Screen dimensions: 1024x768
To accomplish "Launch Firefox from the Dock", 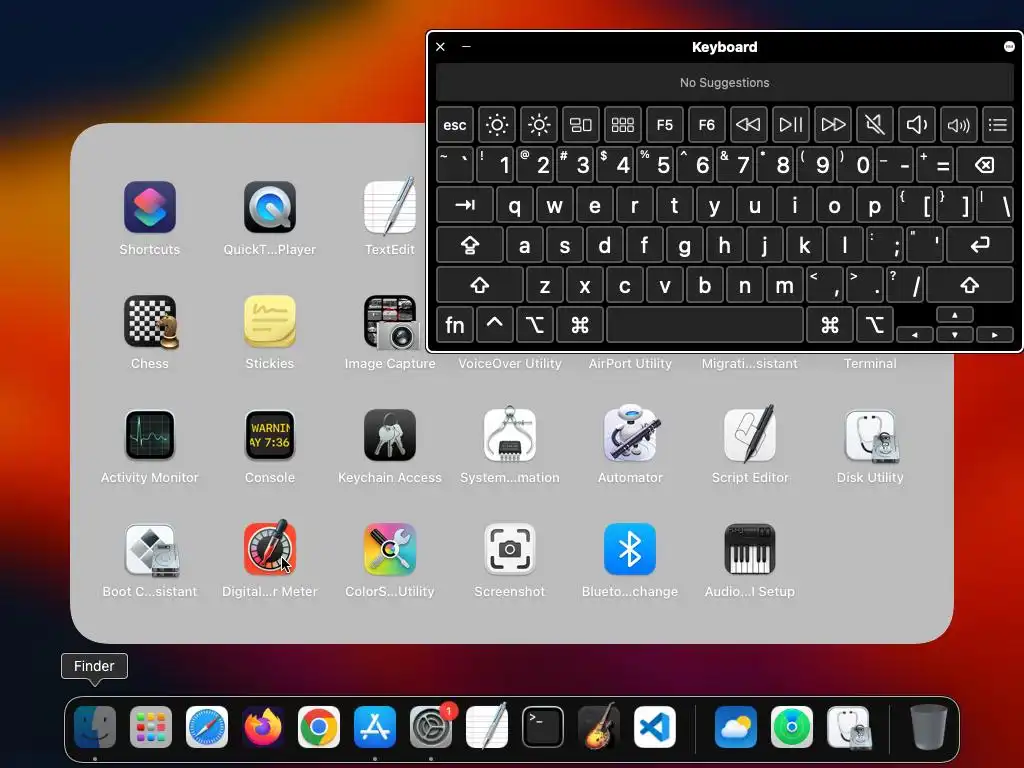I will pos(263,727).
